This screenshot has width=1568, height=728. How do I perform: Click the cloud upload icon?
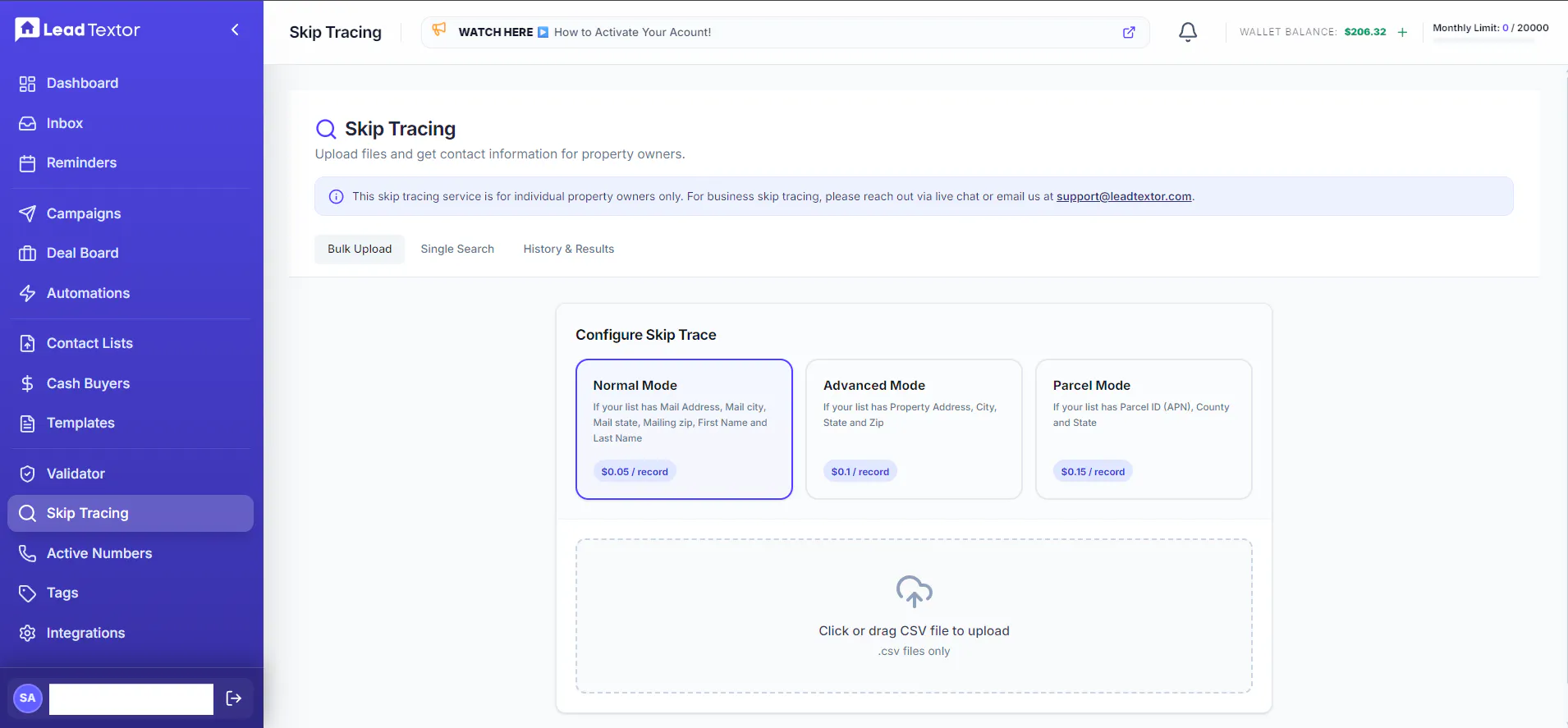914,591
